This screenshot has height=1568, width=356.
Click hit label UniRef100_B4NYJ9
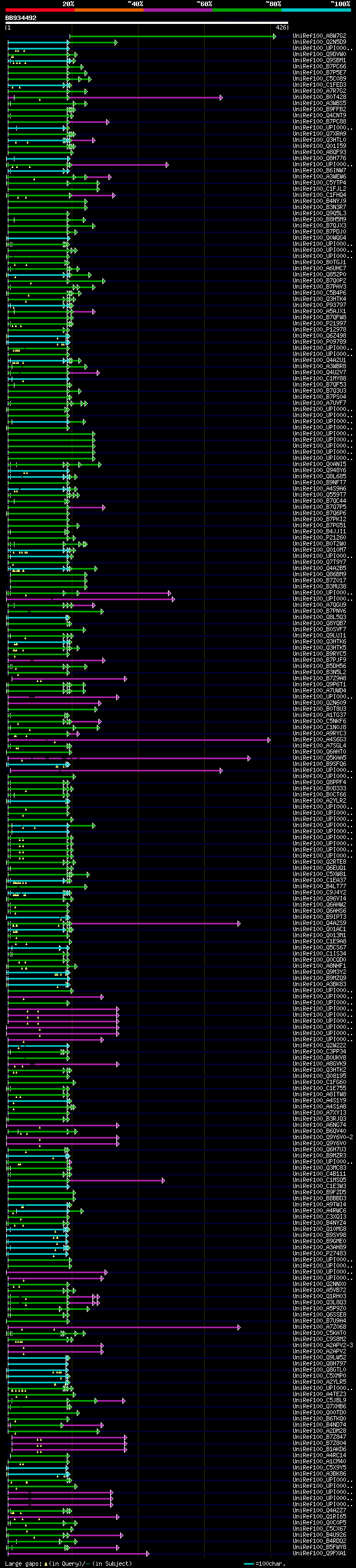[319, 201]
